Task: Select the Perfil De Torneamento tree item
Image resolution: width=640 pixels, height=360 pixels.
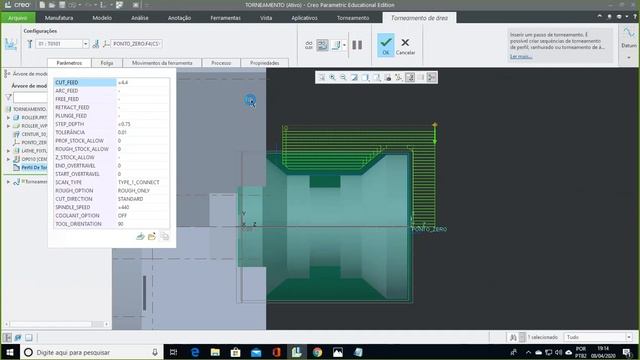Action: pyautogui.click(x=30, y=167)
